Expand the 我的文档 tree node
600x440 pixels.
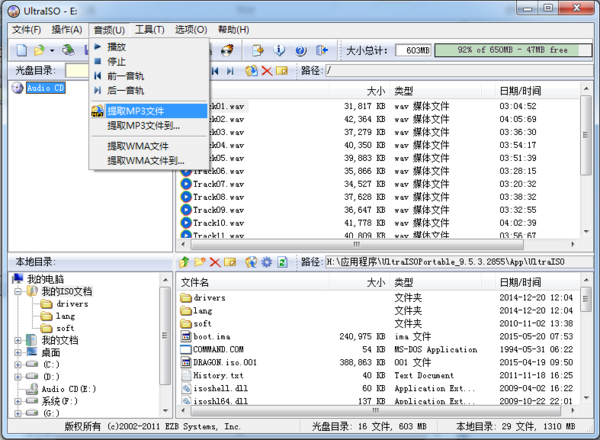18,340
